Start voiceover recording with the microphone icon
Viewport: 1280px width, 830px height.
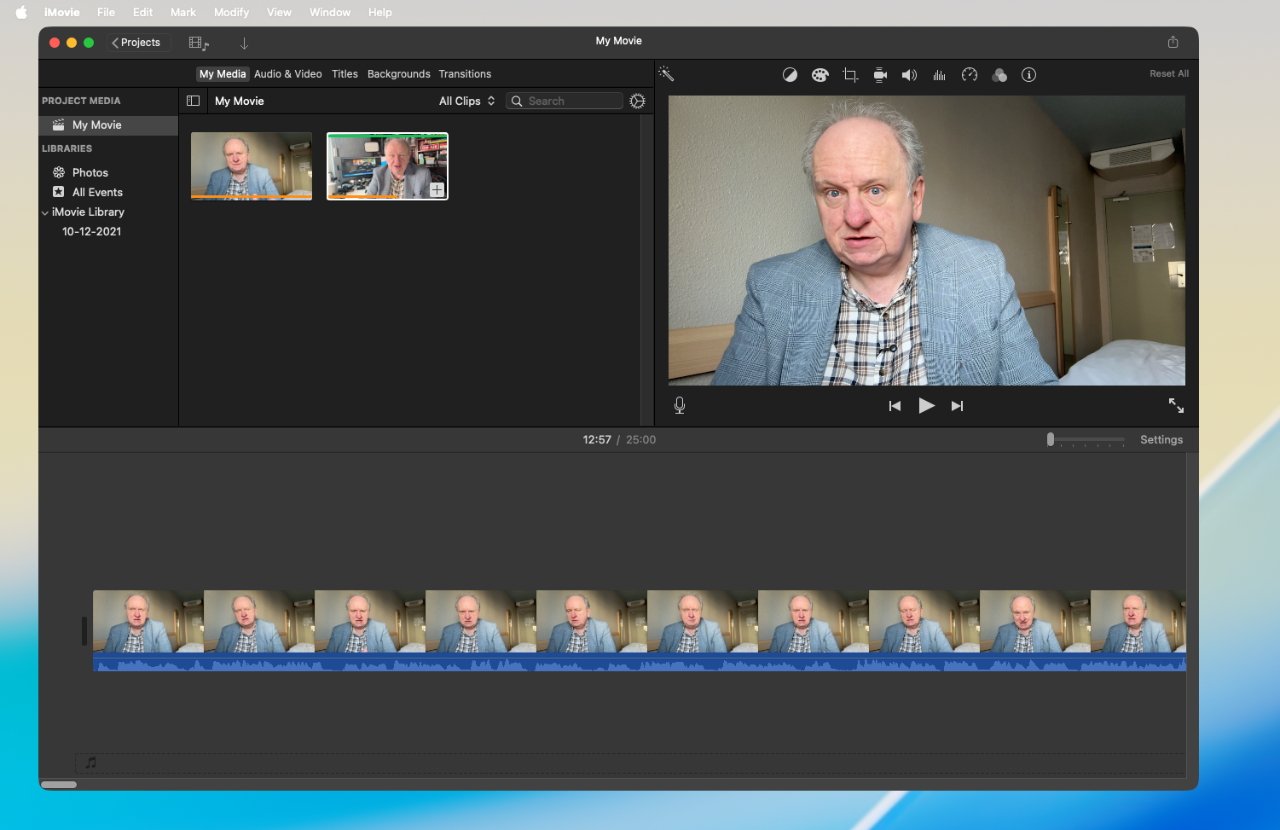(679, 405)
